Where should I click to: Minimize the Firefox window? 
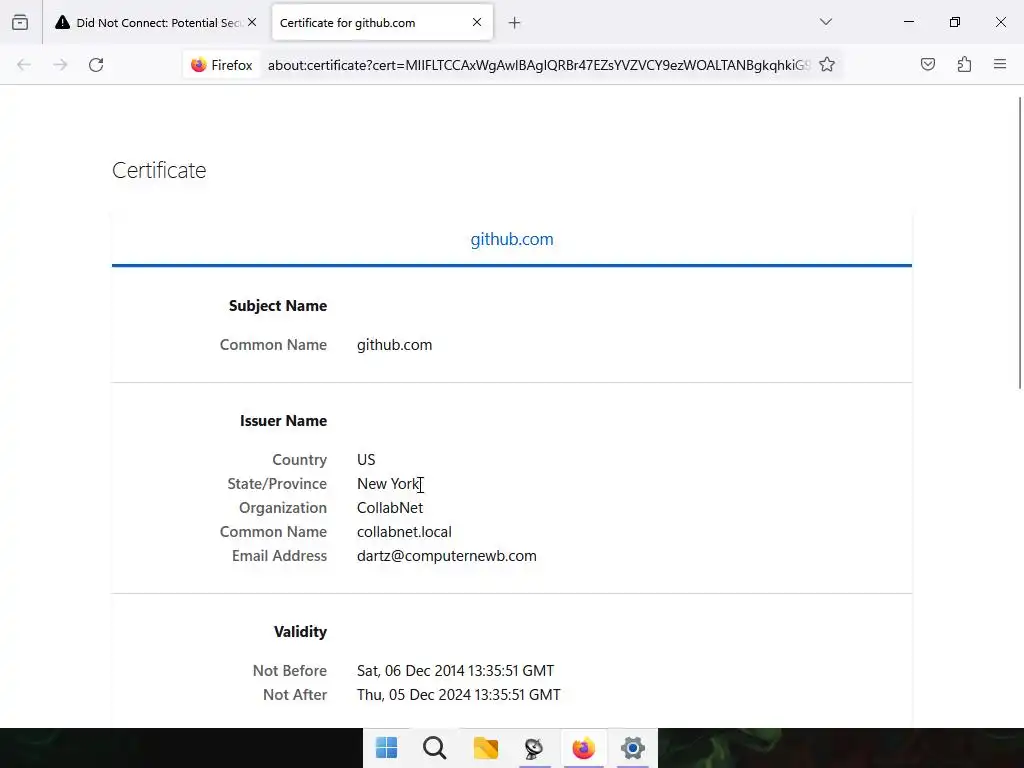[x=908, y=22]
